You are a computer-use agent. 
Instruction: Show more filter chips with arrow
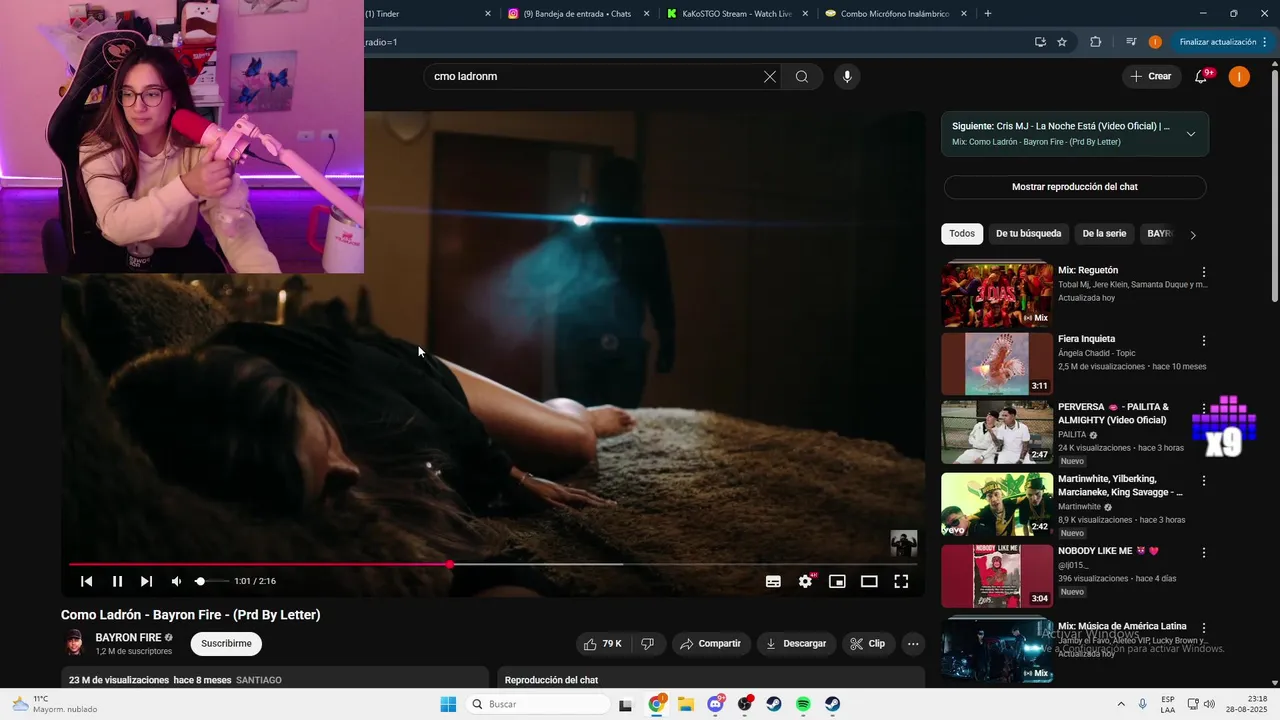pos(1193,235)
